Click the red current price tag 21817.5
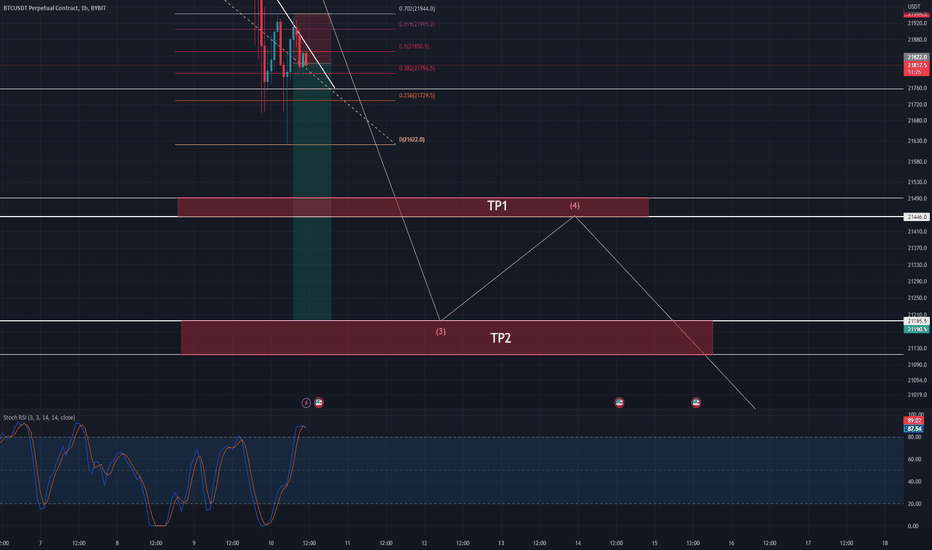 917,68
